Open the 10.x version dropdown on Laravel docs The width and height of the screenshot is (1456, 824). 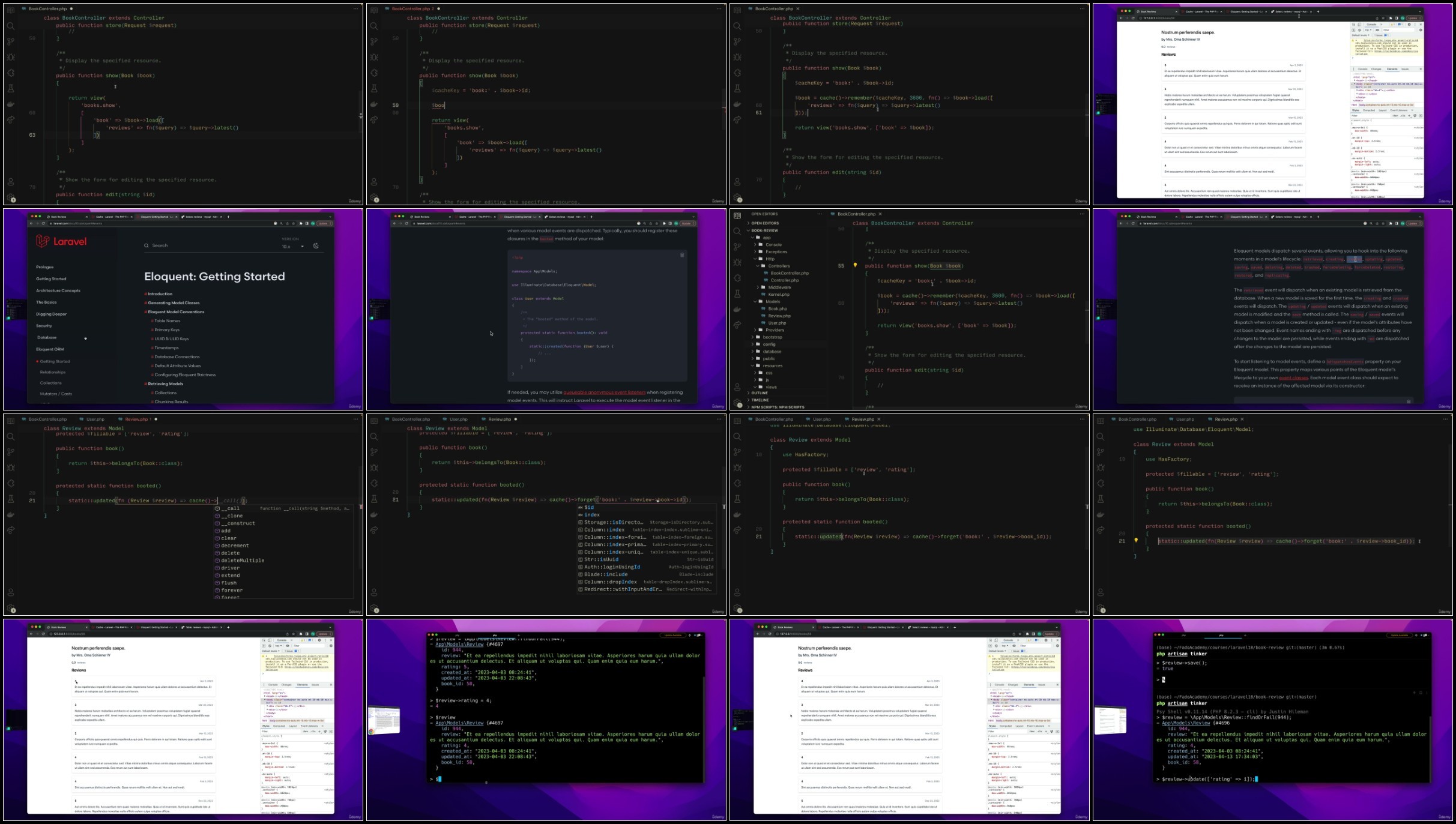pos(294,246)
